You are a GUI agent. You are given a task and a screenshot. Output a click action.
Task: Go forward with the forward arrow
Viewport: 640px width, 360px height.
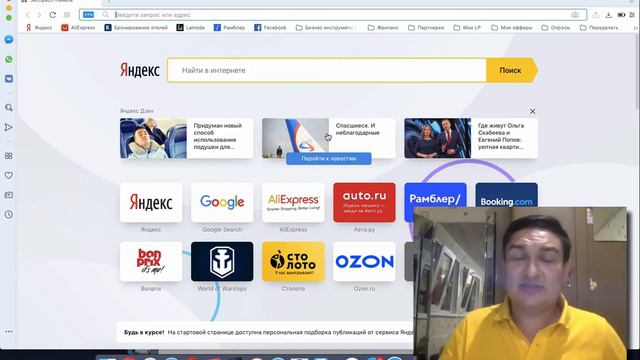40,15
